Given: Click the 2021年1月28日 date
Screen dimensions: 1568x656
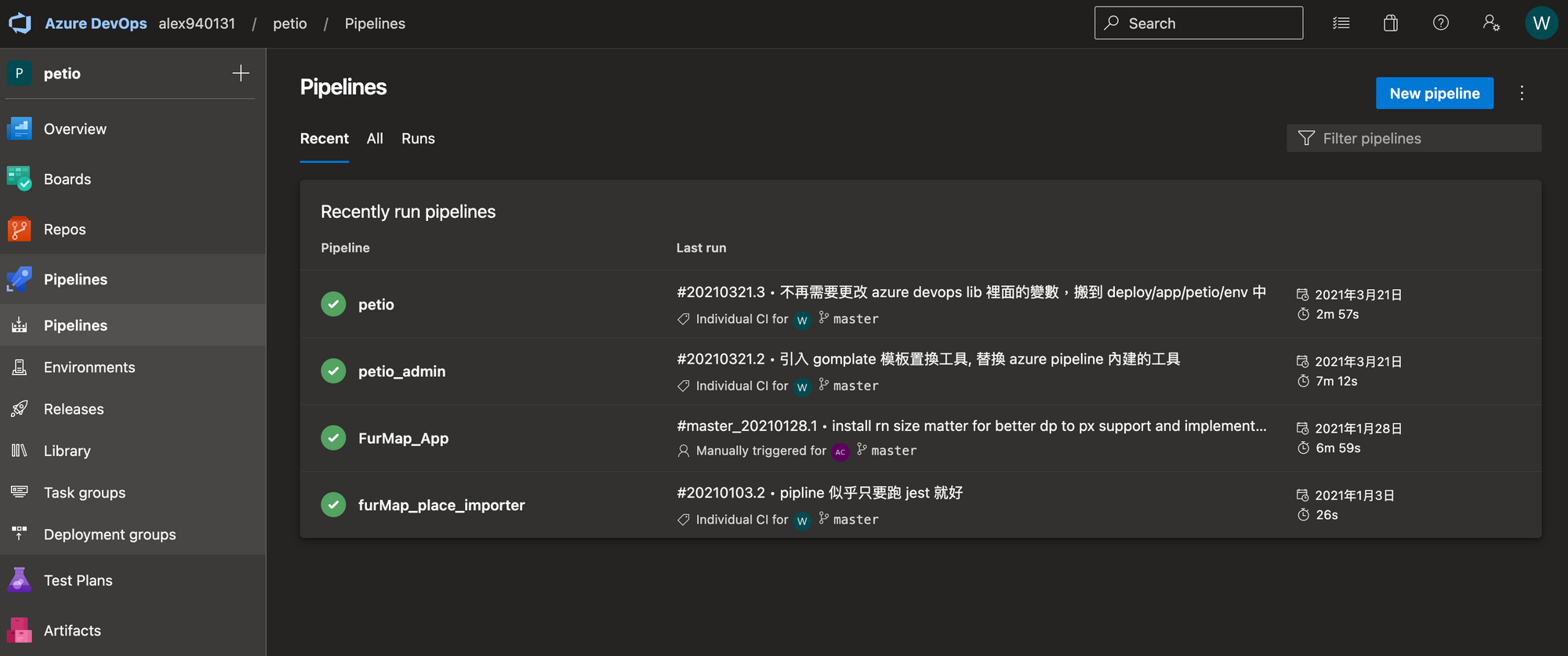Looking at the screenshot, I should point(1358,429).
